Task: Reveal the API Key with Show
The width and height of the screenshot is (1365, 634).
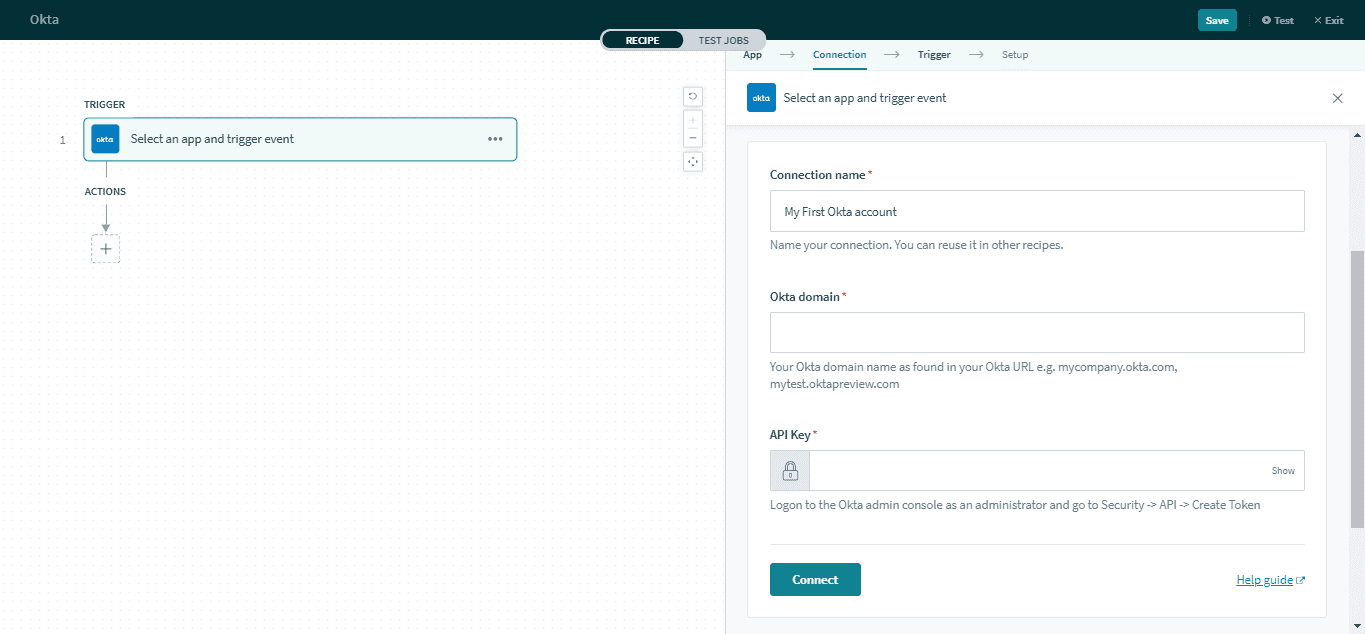Action: tap(1282, 470)
